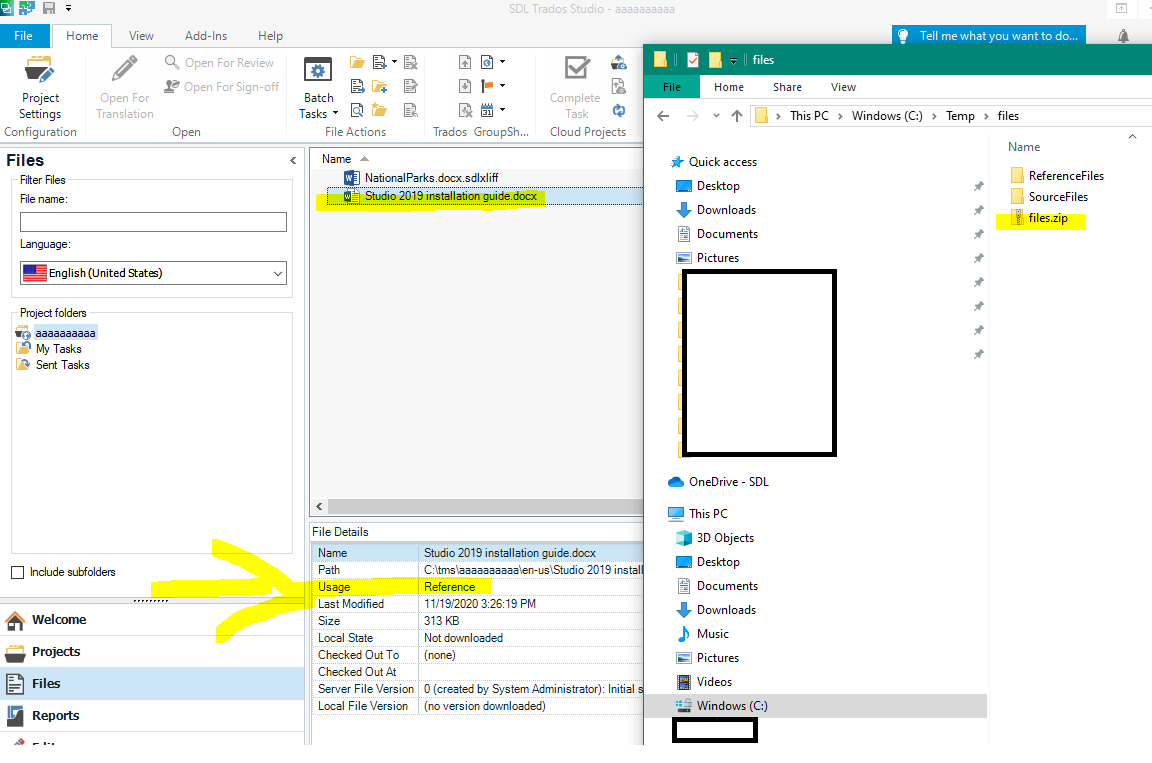Viewport: 1152px width, 763px height.
Task: Open dropdown arrow beside add files icon
Action: [394, 62]
